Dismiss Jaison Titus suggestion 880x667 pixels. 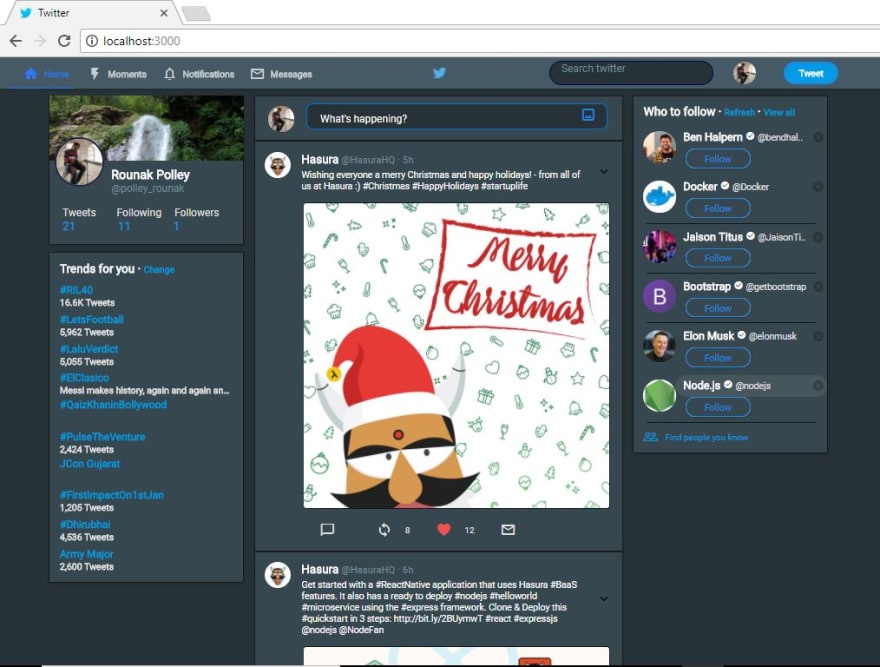pos(818,237)
